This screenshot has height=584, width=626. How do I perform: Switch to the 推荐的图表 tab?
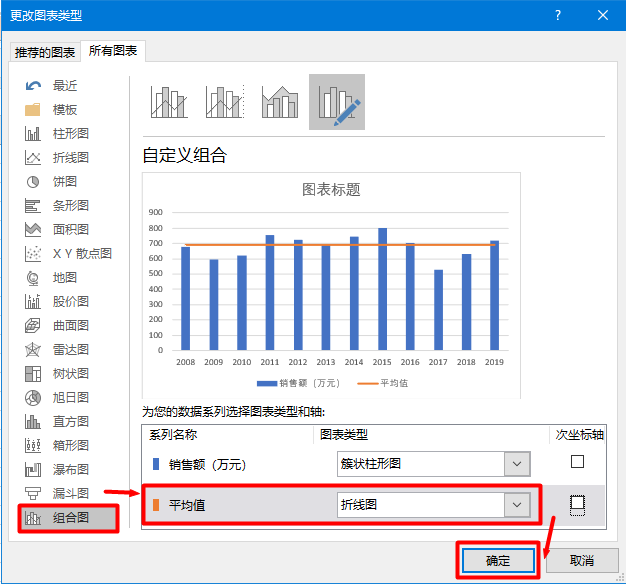(45, 52)
